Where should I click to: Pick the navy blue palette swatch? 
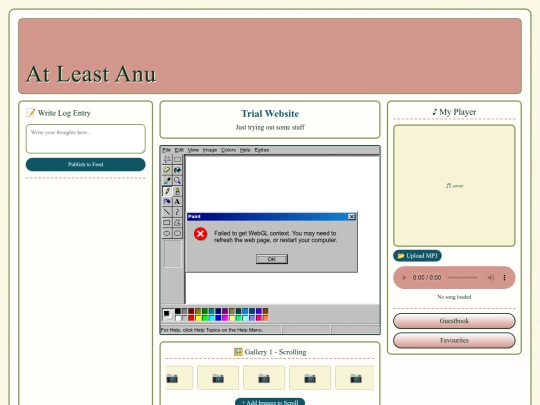pos(218,311)
